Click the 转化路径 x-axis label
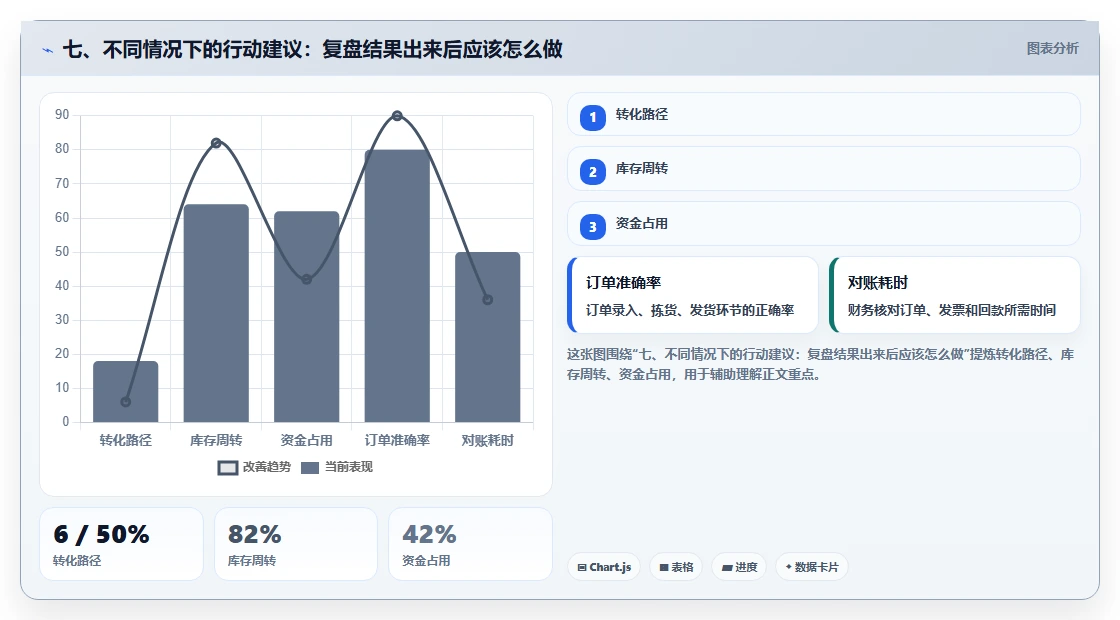 pos(126,441)
